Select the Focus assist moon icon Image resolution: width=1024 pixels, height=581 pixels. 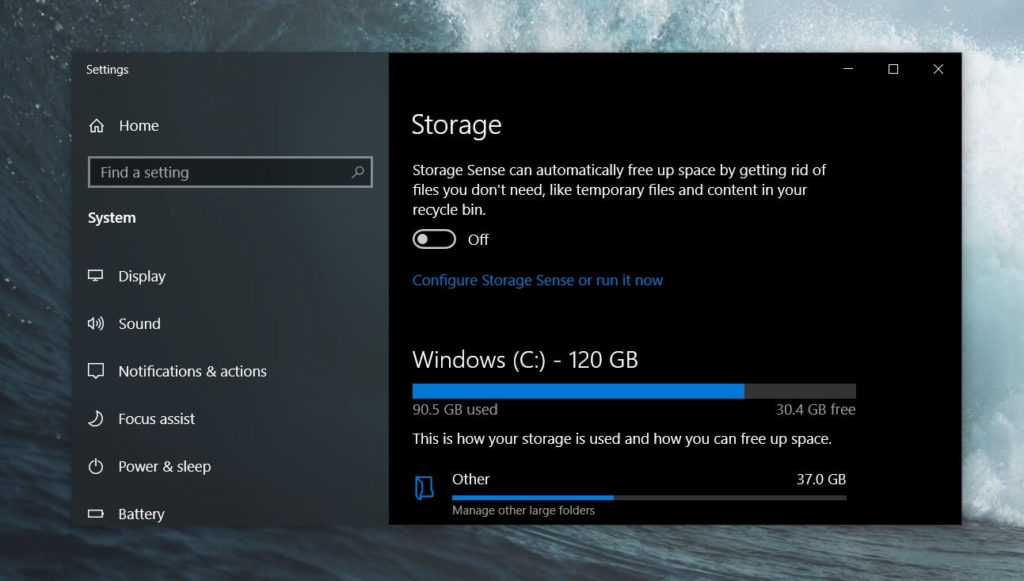click(95, 418)
